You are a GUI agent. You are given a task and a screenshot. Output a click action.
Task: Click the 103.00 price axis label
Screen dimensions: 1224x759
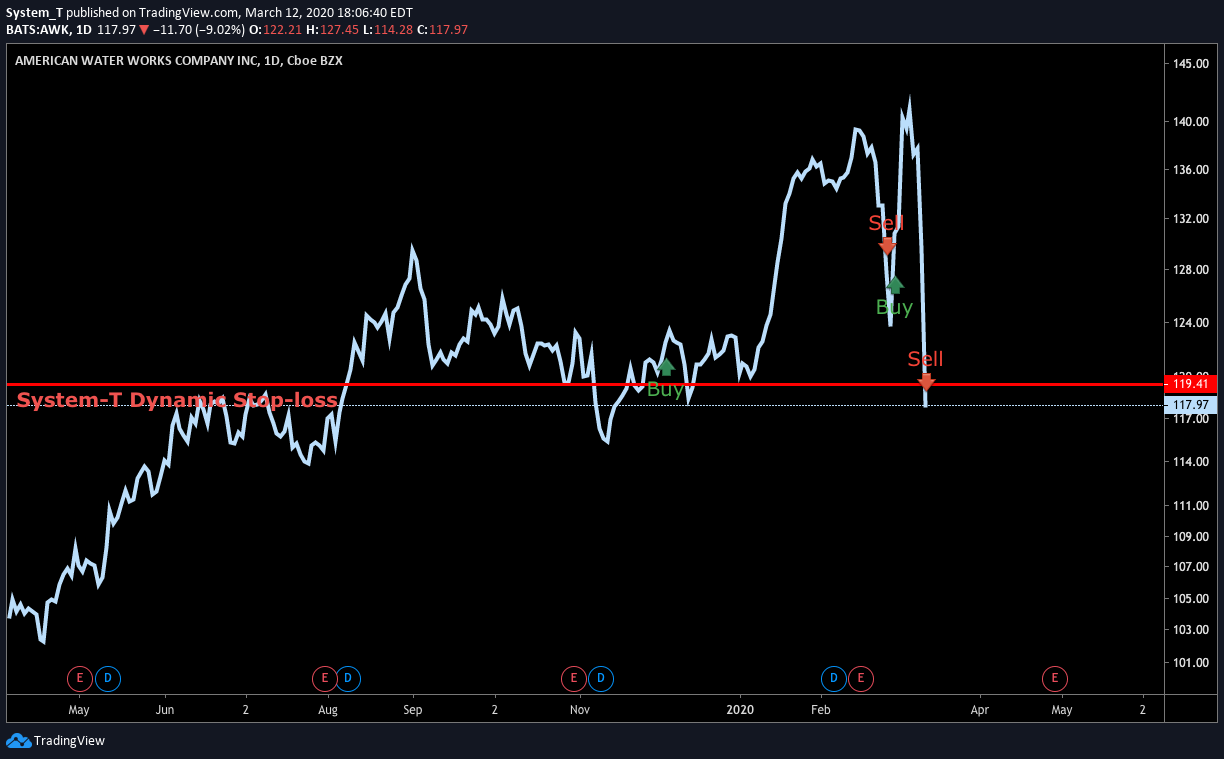[x=1192, y=630]
